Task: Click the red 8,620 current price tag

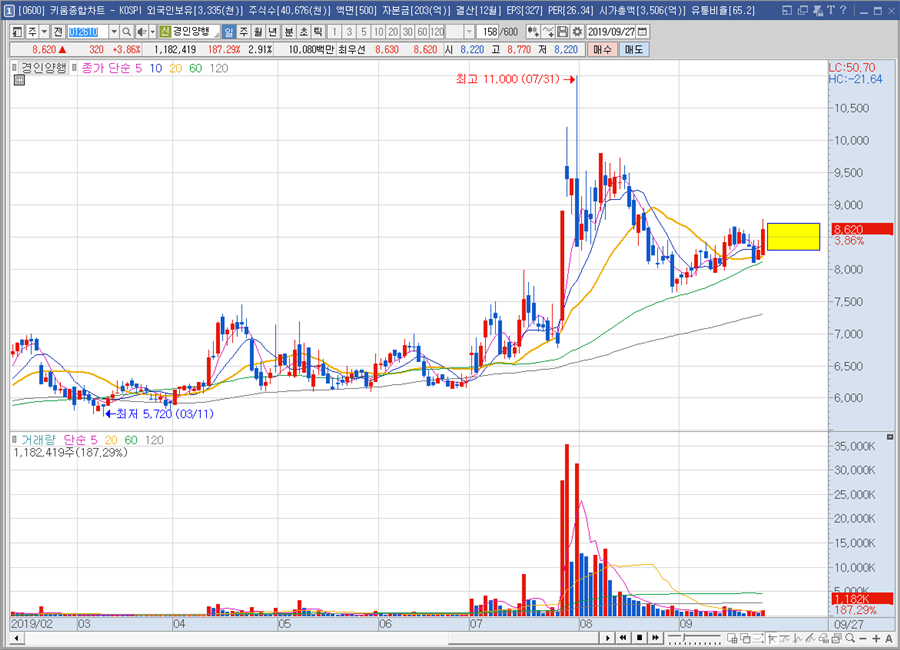Action: pos(863,229)
